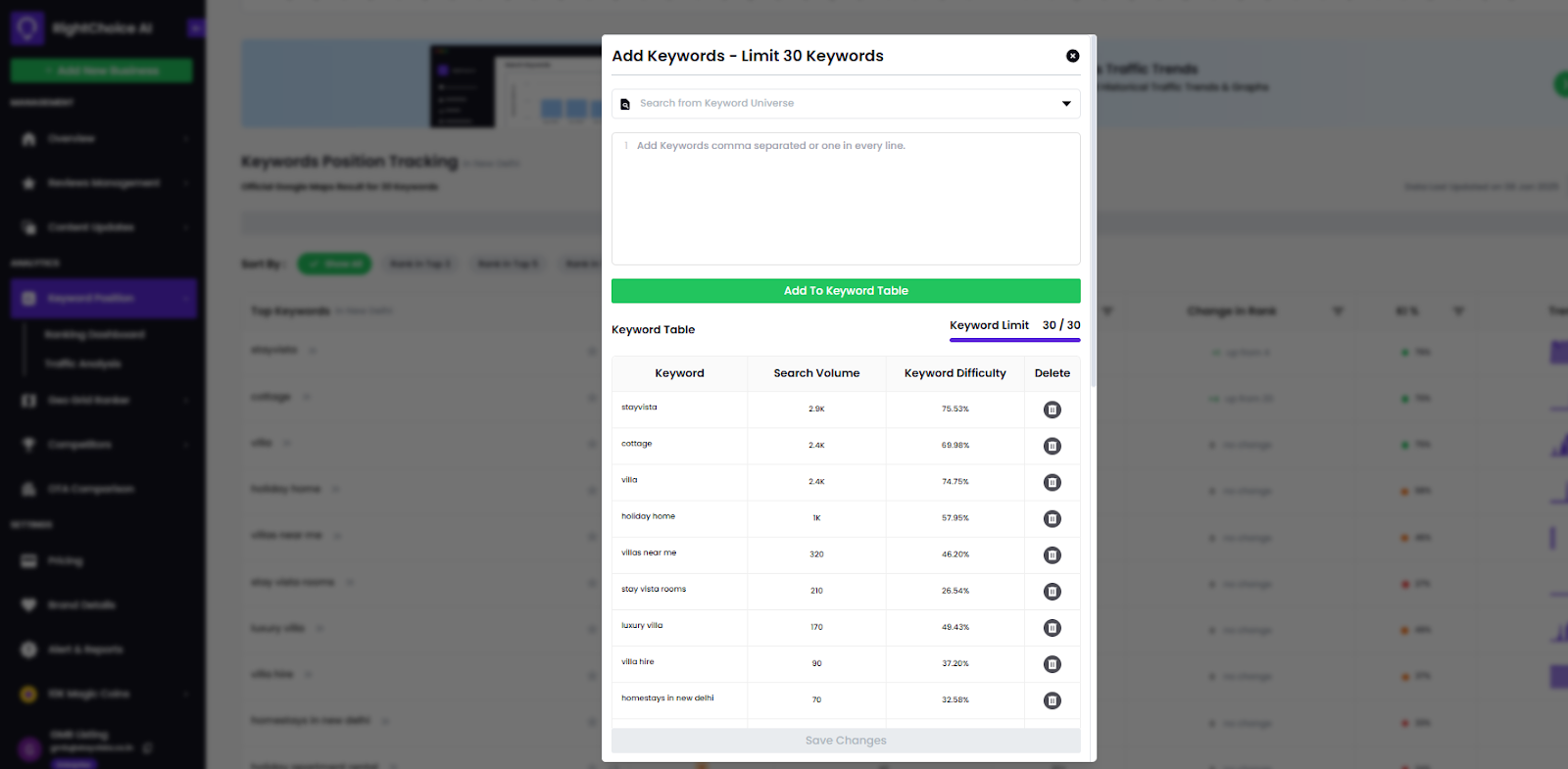Click the Search Volume column header
1568x769 pixels.
point(816,373)
